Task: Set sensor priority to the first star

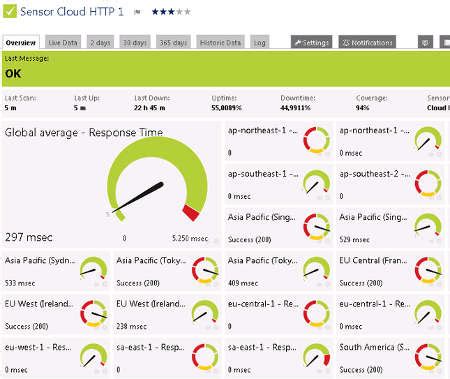Action: [x=155, y=12]
